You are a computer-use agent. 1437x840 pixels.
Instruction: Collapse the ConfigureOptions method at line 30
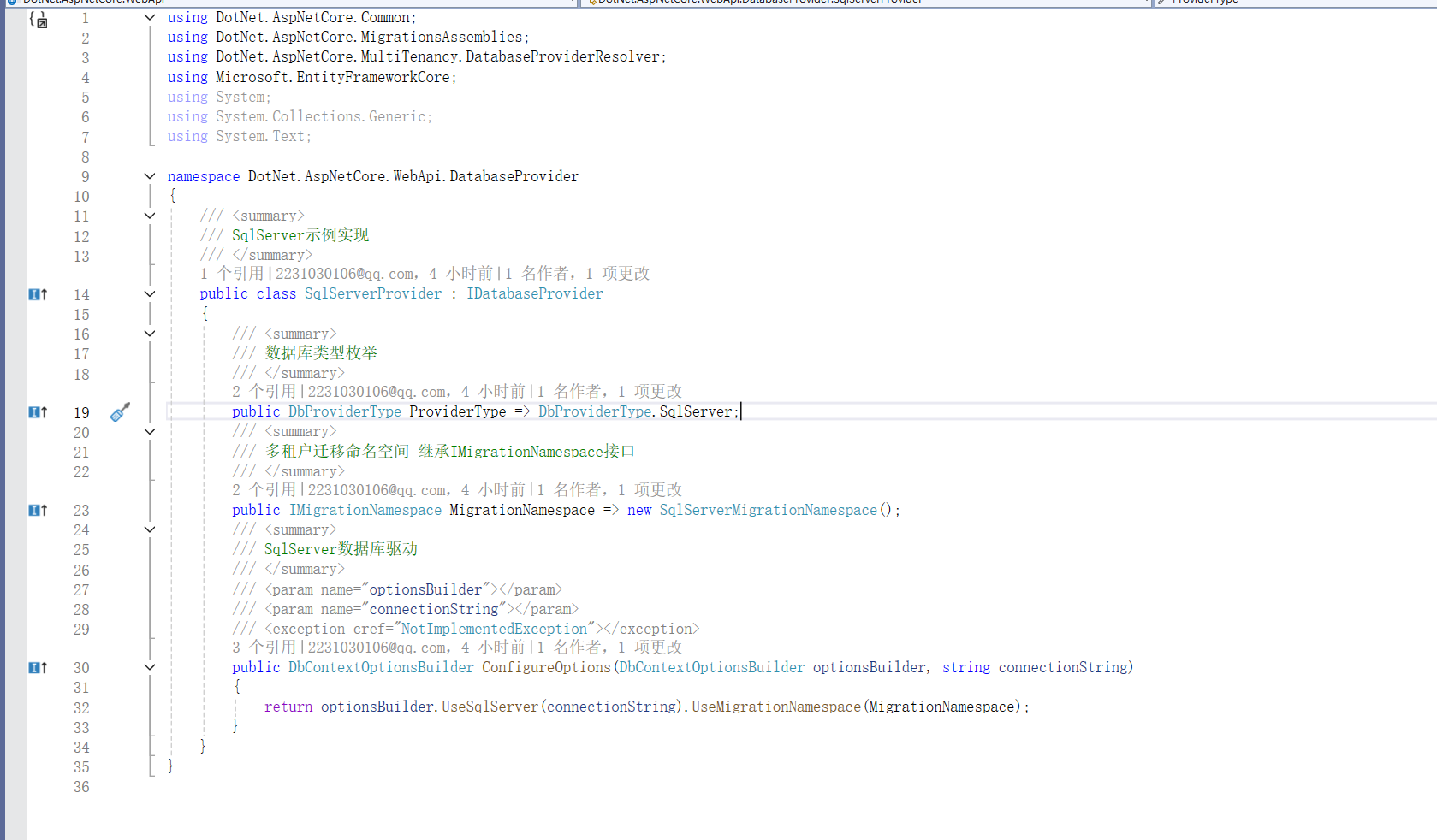[149, 667]
